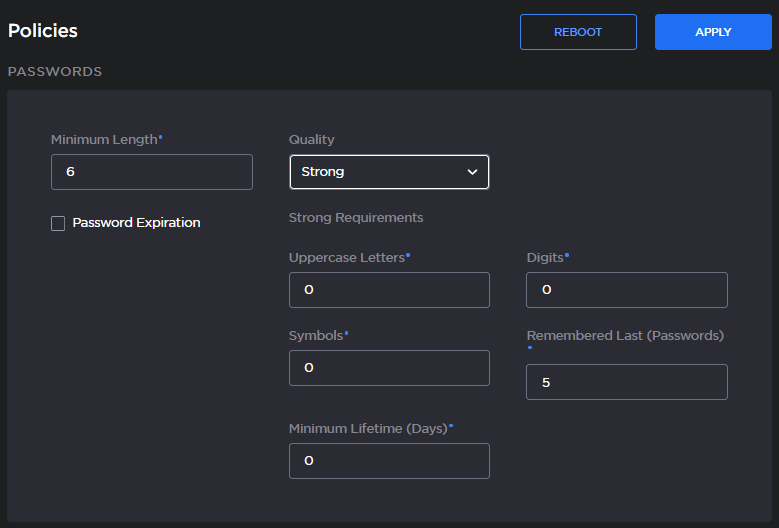Click the Remembered Last (Passwords) label
779x528 pixels.
click(625, 336)
